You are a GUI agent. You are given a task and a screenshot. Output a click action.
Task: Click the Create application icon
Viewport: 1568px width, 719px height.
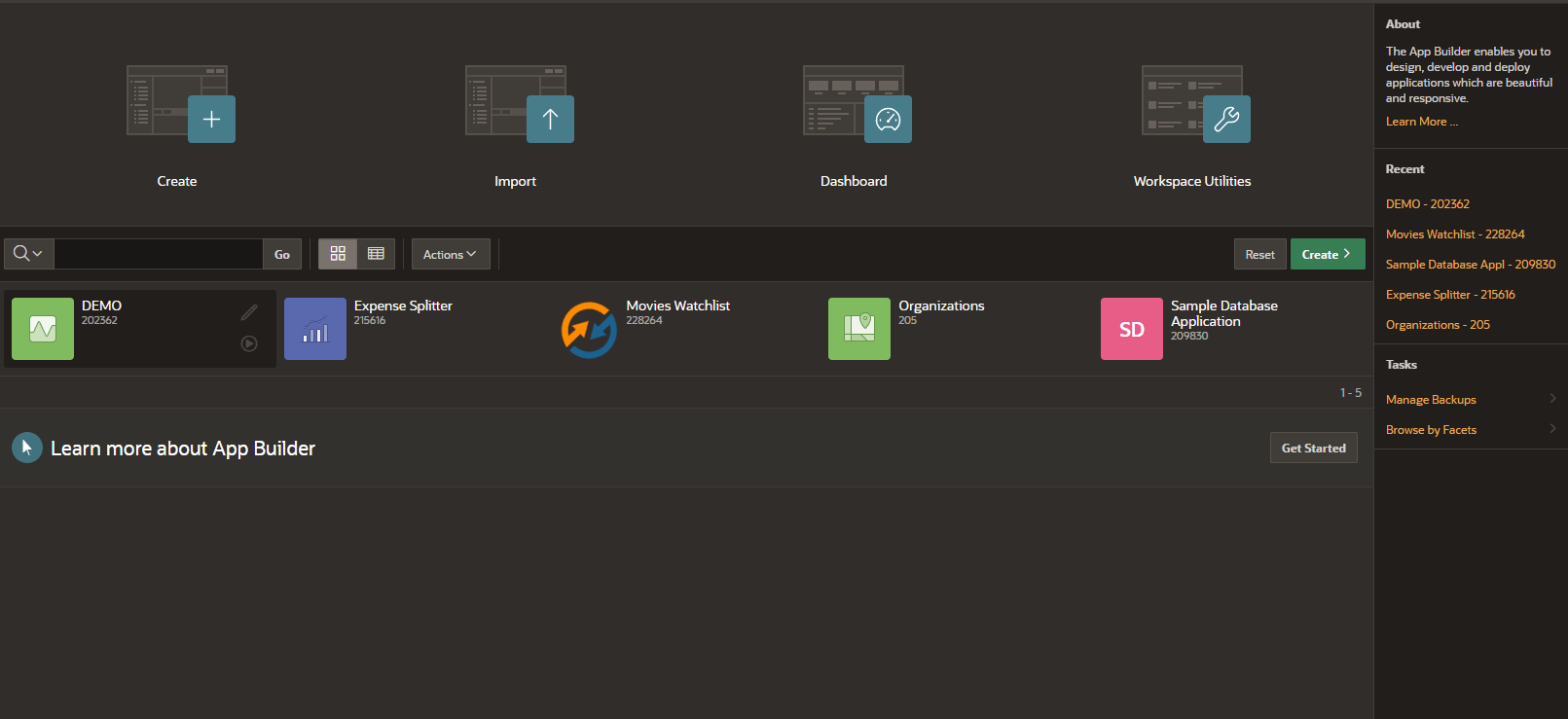pyautogui.click(x=181, y=105)
